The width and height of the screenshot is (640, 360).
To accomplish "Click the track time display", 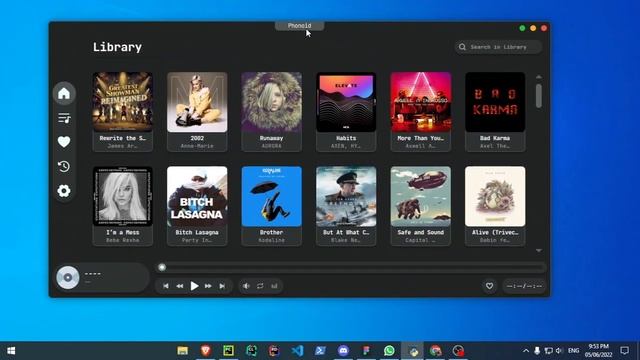I will (524, 286).
